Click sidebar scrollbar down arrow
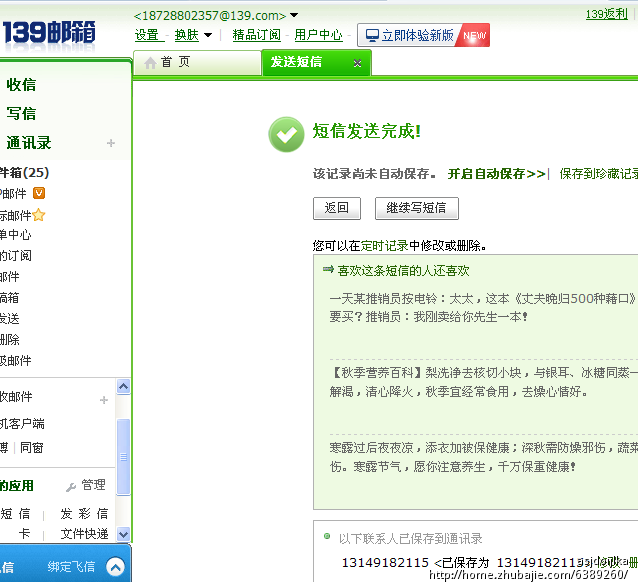The width and height of the screenshot is (638, 582). [123, 534]
